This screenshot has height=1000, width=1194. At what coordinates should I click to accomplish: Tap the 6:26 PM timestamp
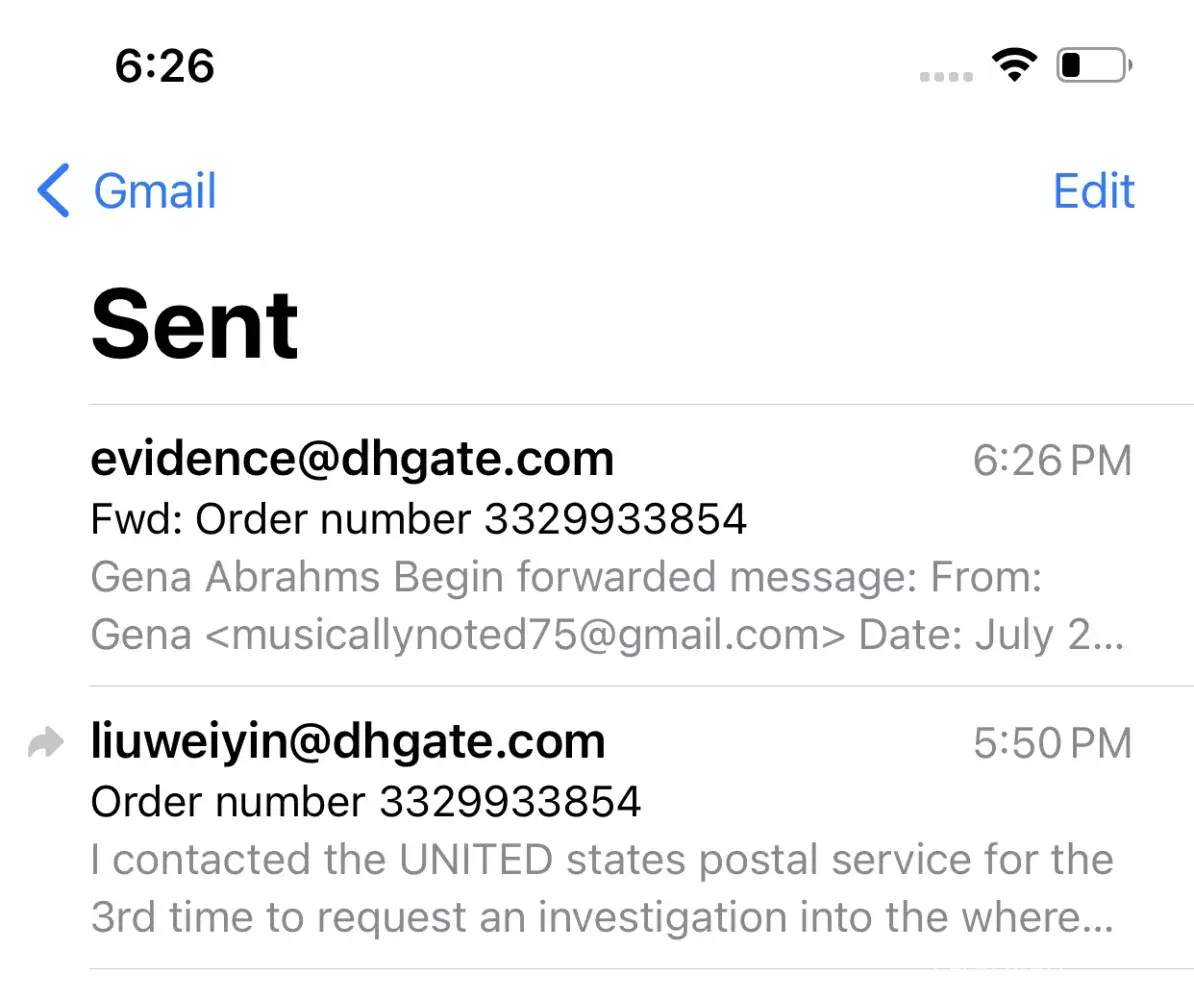[x=1052, y=461]
